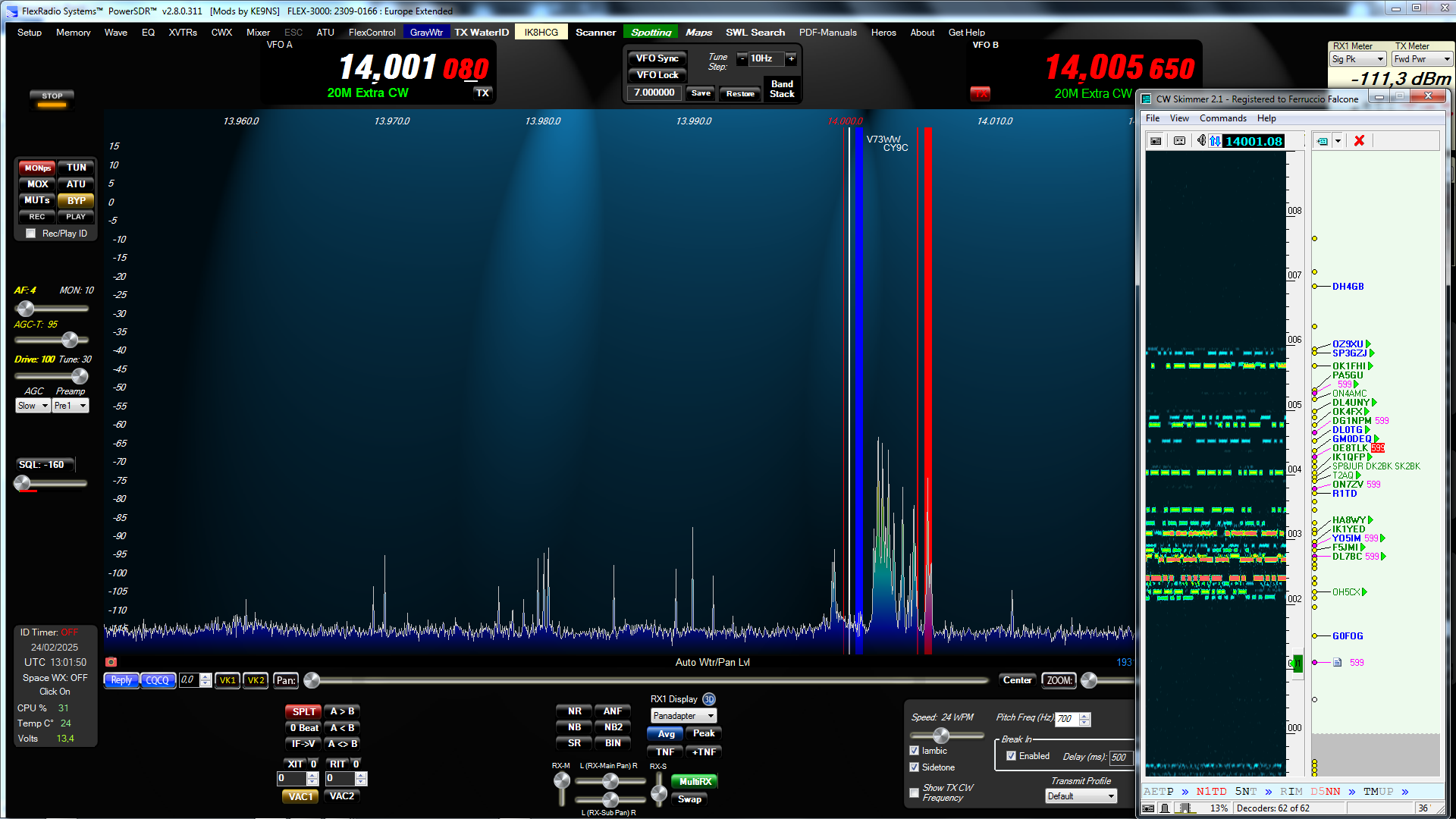Click the cassette recorder icon in CW Skimmer
Image resolution: width=1456 pixels, height=819 pixels.
click(1179, 141)
